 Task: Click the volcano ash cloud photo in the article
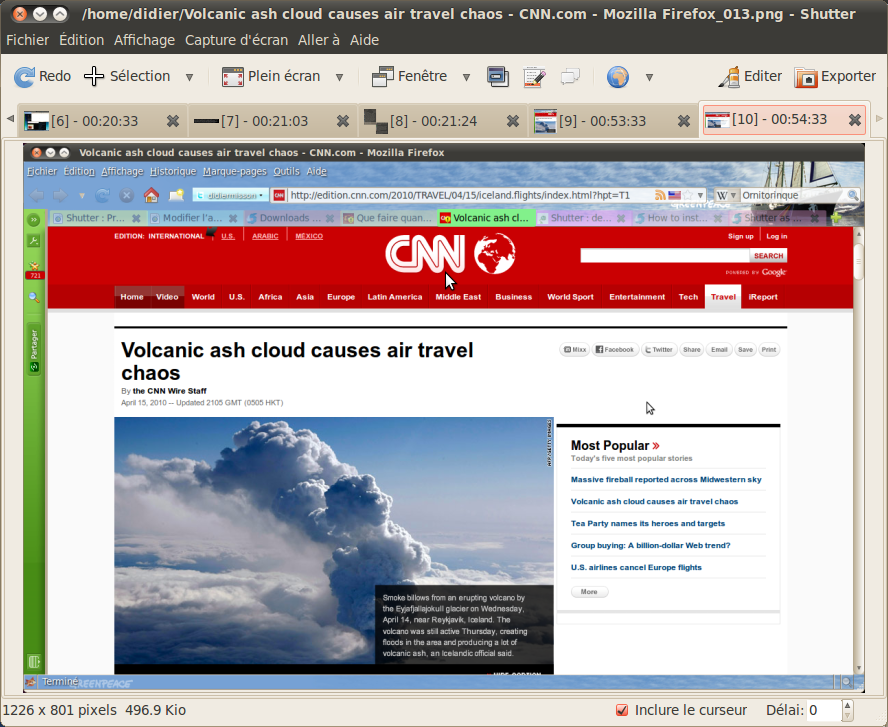click(x=334, y=540)
